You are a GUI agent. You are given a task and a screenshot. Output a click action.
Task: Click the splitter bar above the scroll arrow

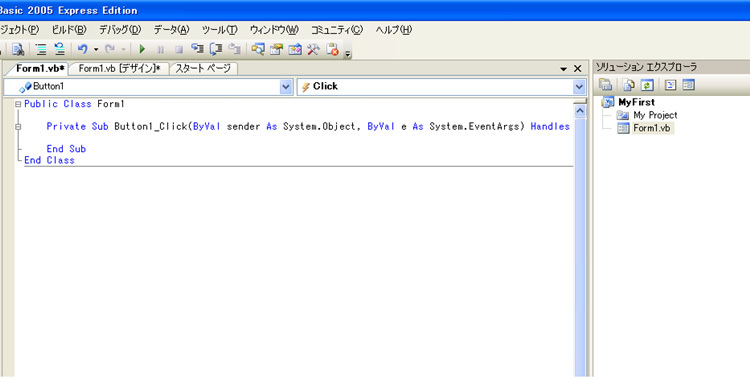(580, 101)
